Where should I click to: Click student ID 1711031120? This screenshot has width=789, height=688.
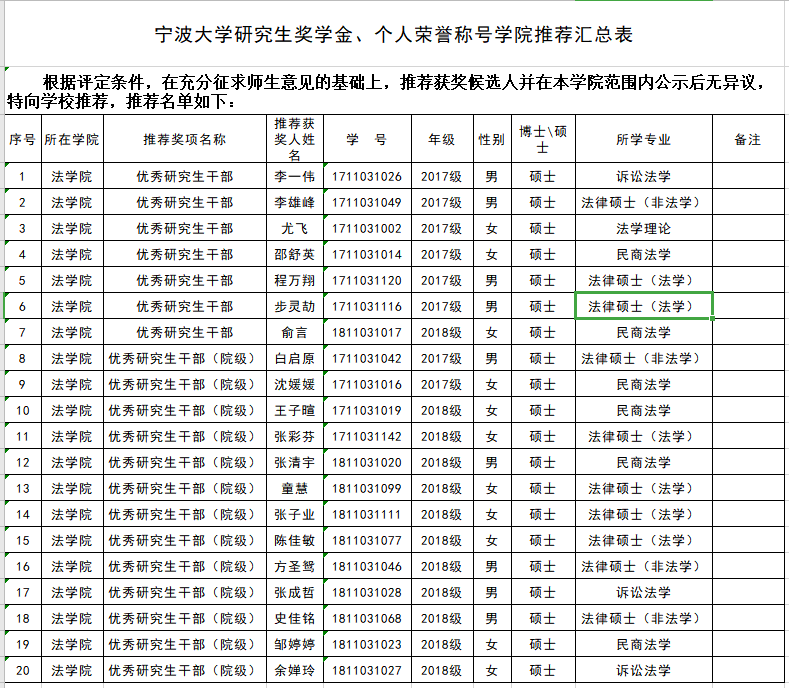pos(366,281)
